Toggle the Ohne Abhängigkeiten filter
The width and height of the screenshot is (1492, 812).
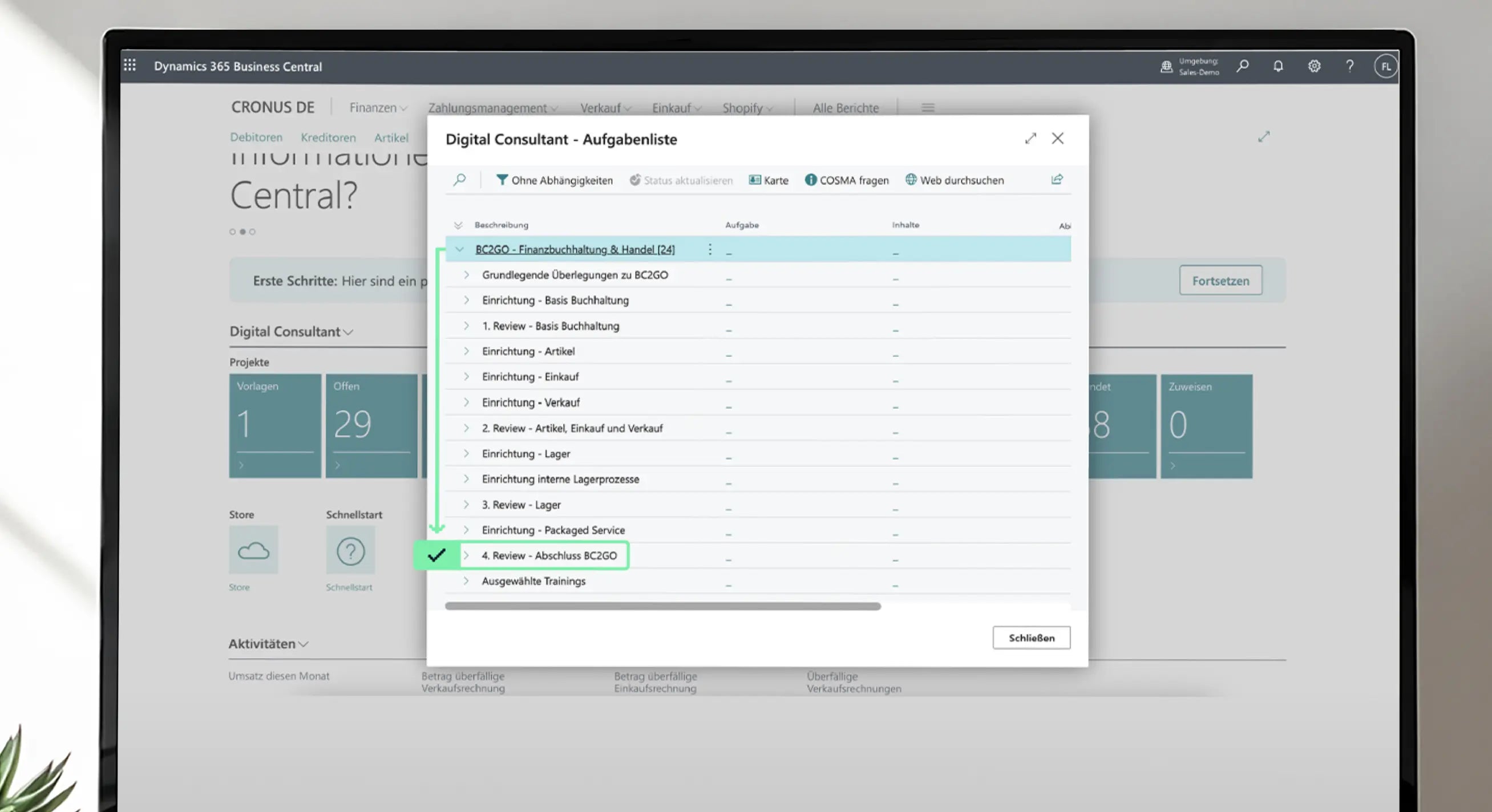tap(554, 181)
